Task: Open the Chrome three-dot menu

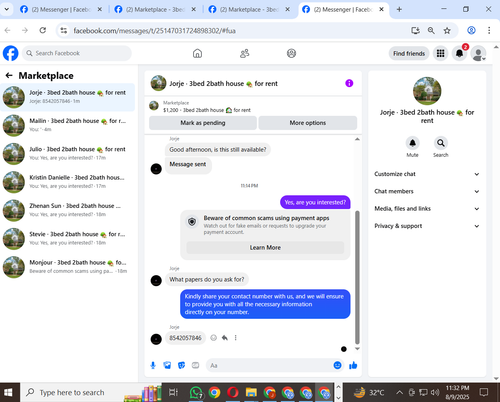Action: [489, 31]
